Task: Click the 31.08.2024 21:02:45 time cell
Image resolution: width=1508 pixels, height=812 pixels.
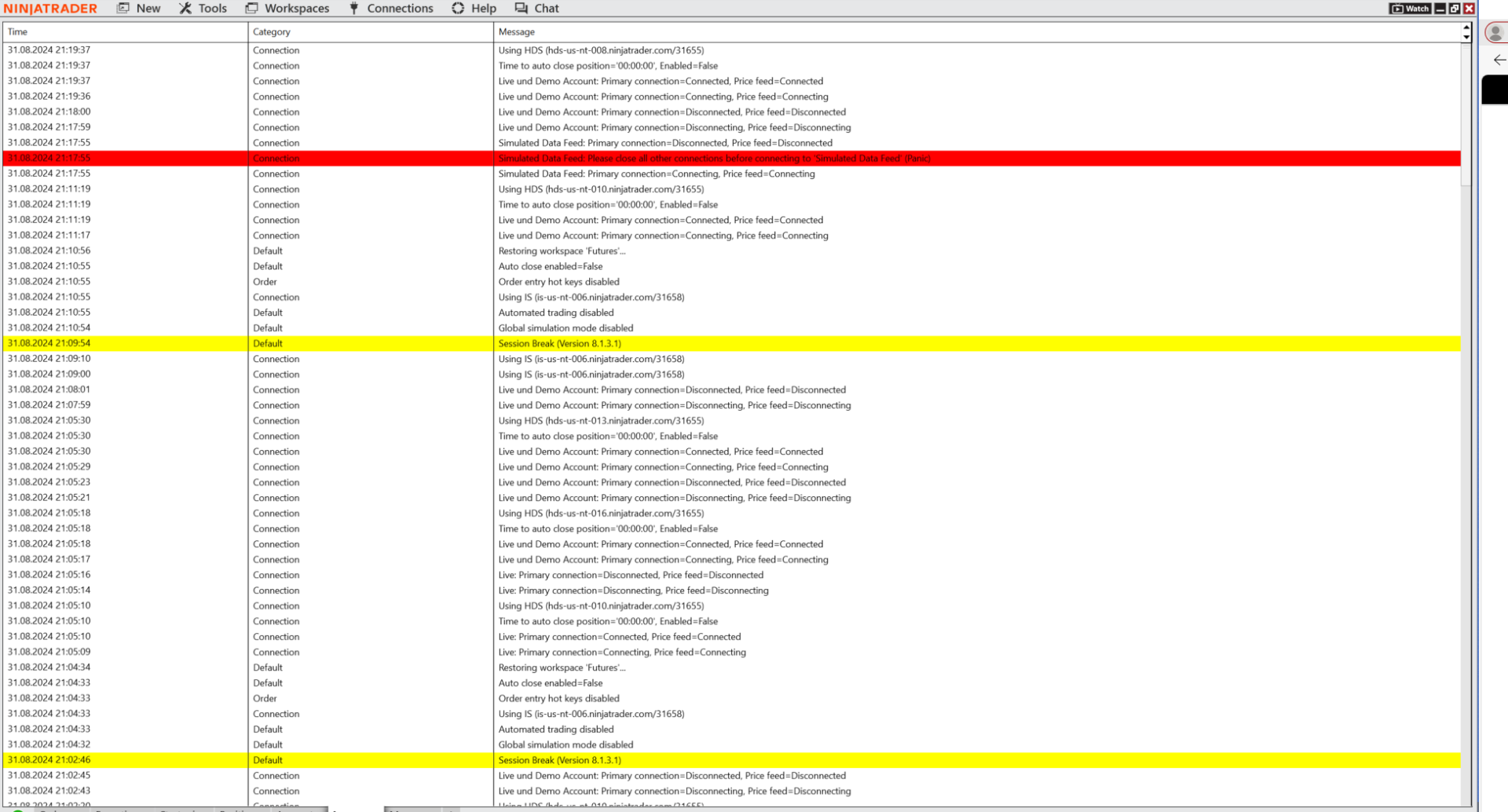Action: pyautogui.click(x=49, y=776)
